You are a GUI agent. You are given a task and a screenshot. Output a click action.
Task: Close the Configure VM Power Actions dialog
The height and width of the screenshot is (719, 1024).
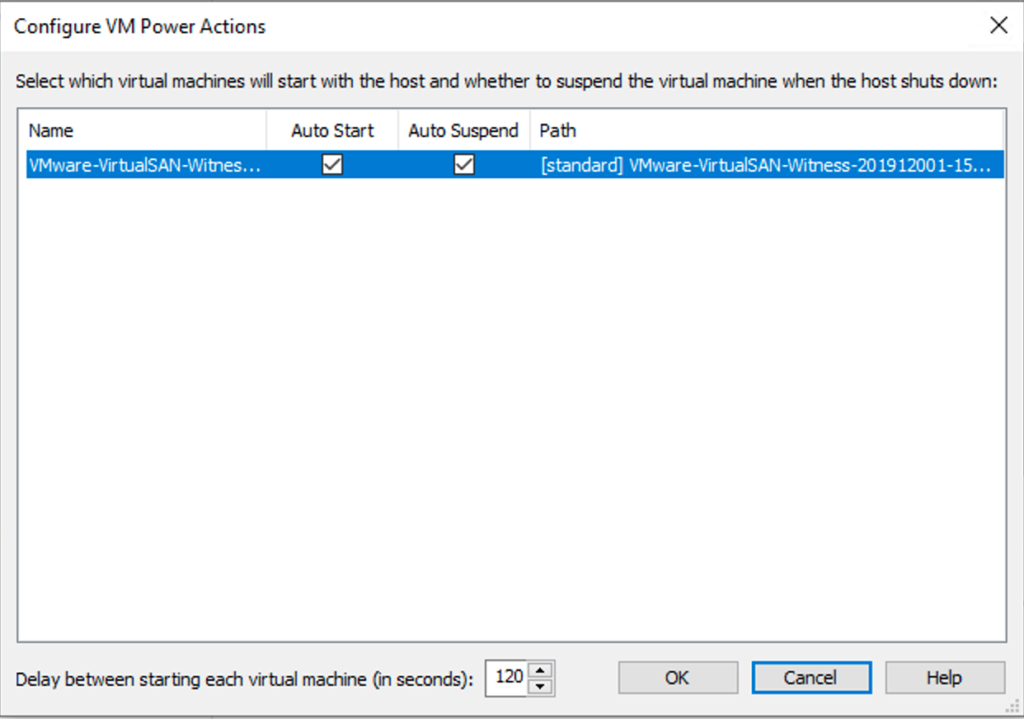[998, 26]
